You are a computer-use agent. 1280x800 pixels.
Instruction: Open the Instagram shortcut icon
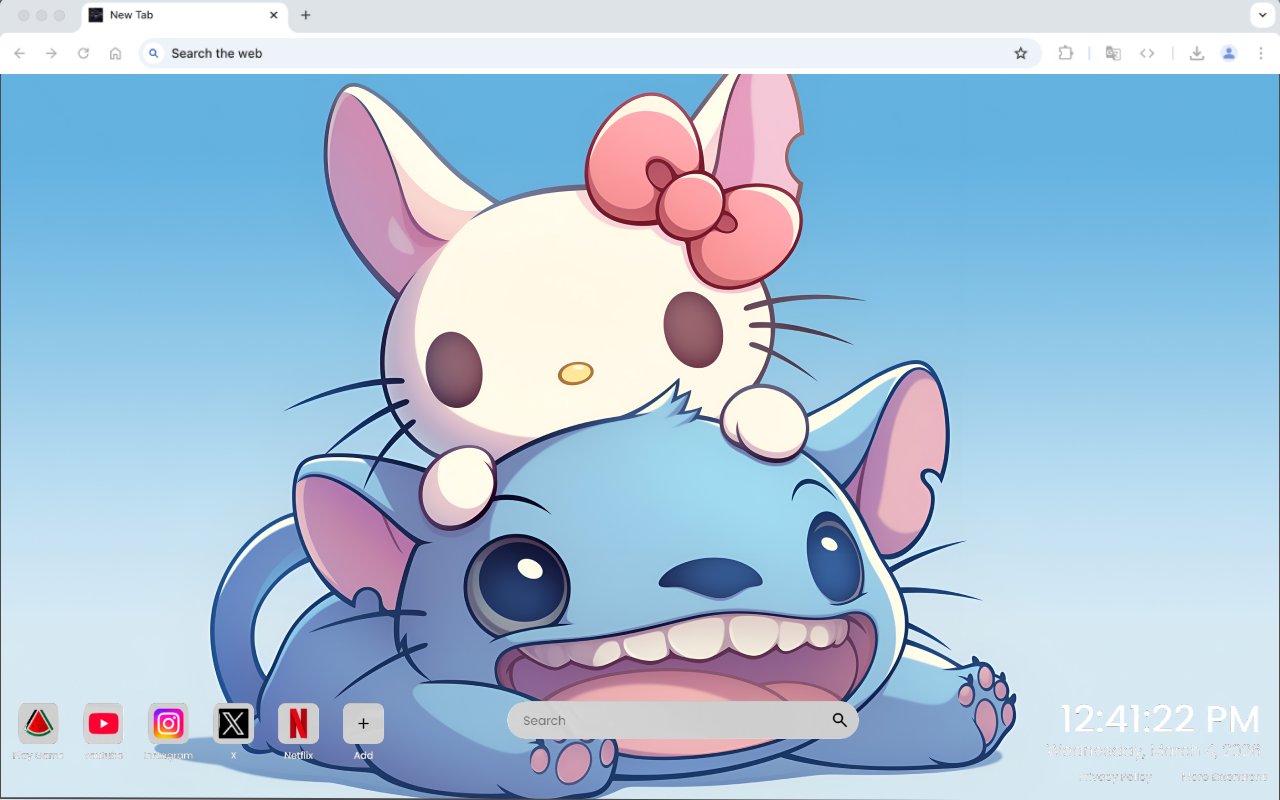pyautogui.click(x=168, y=723)
